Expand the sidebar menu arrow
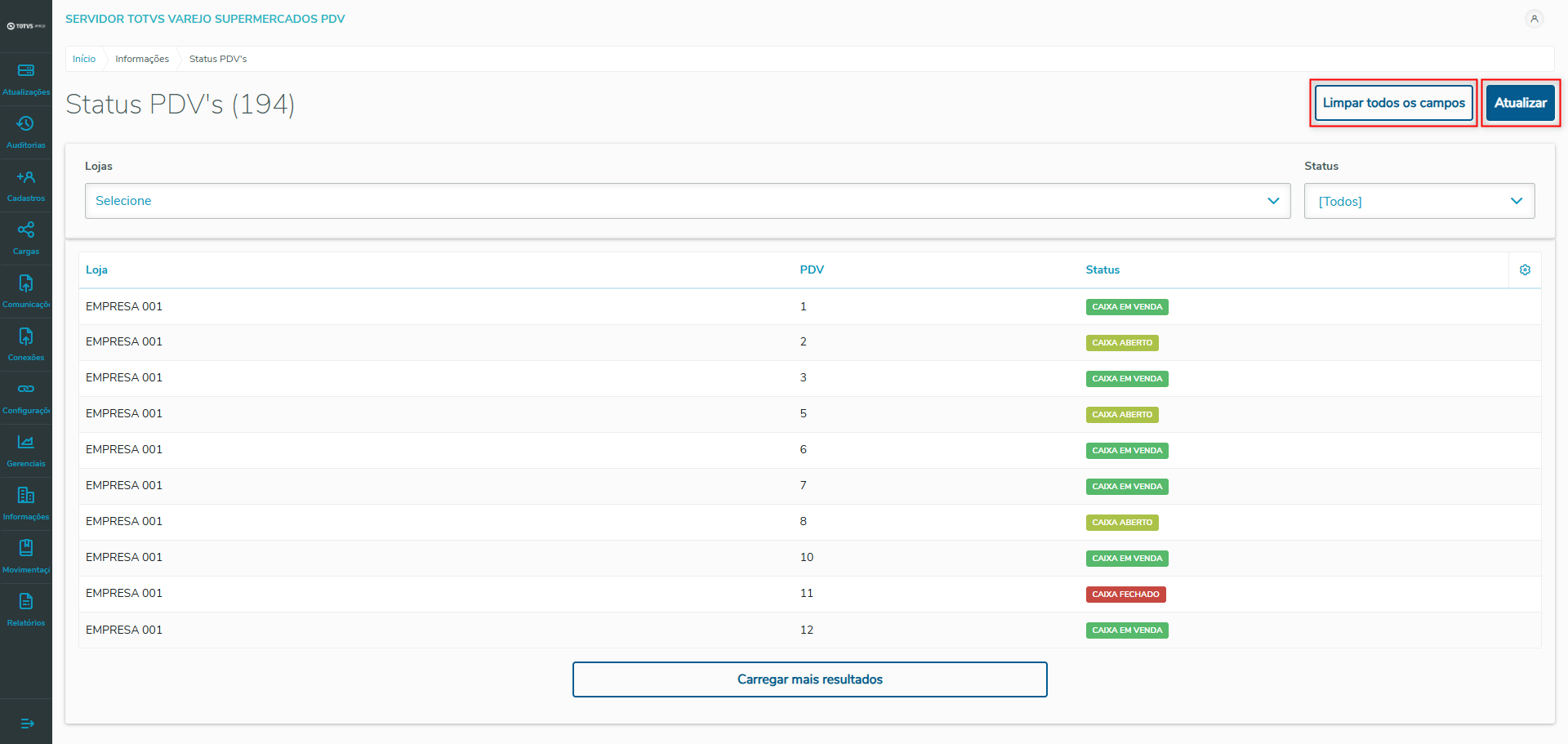1568x744 pixels. coord(26,724)
